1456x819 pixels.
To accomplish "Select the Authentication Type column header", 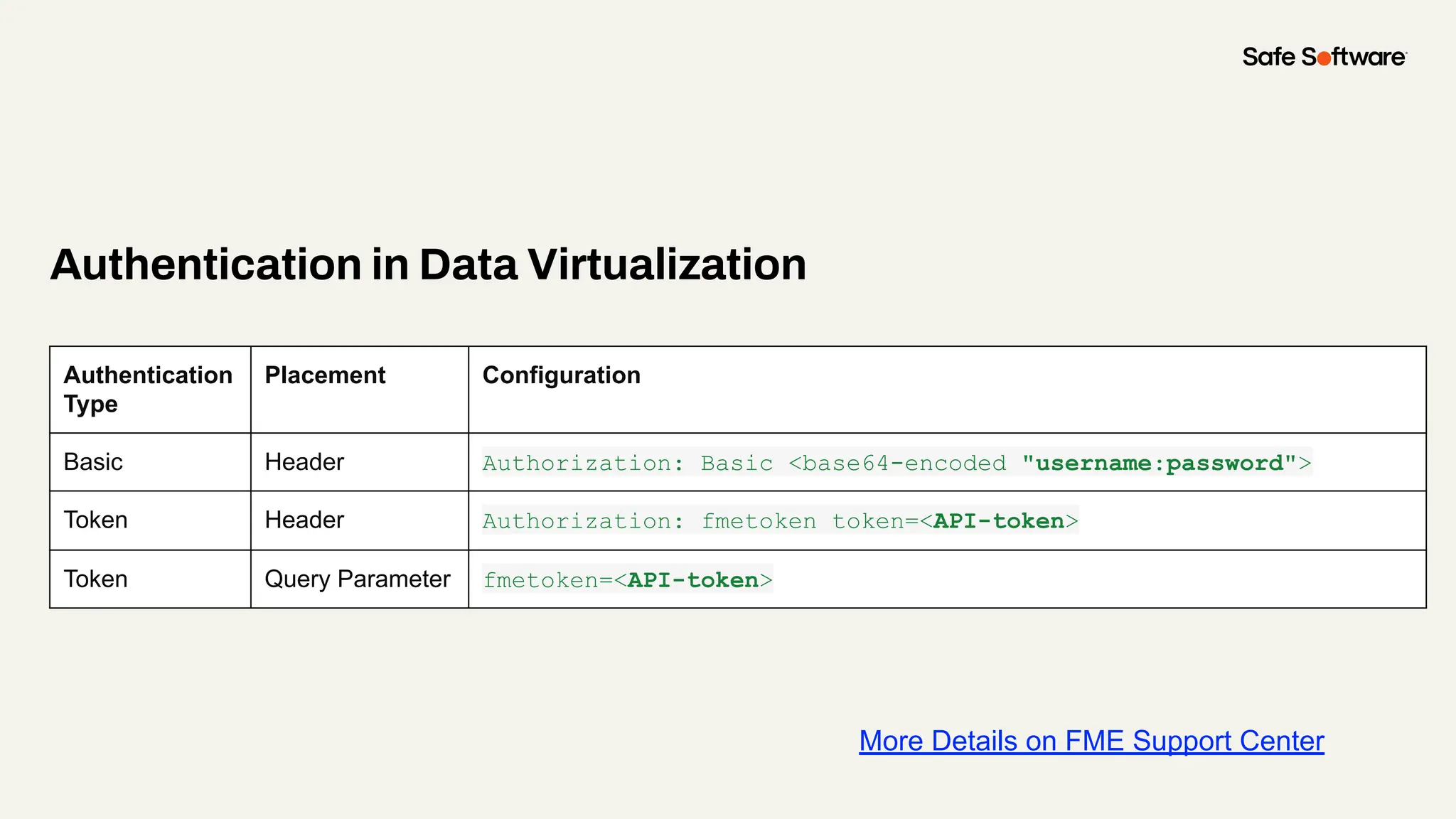I will tap(150, 390).
